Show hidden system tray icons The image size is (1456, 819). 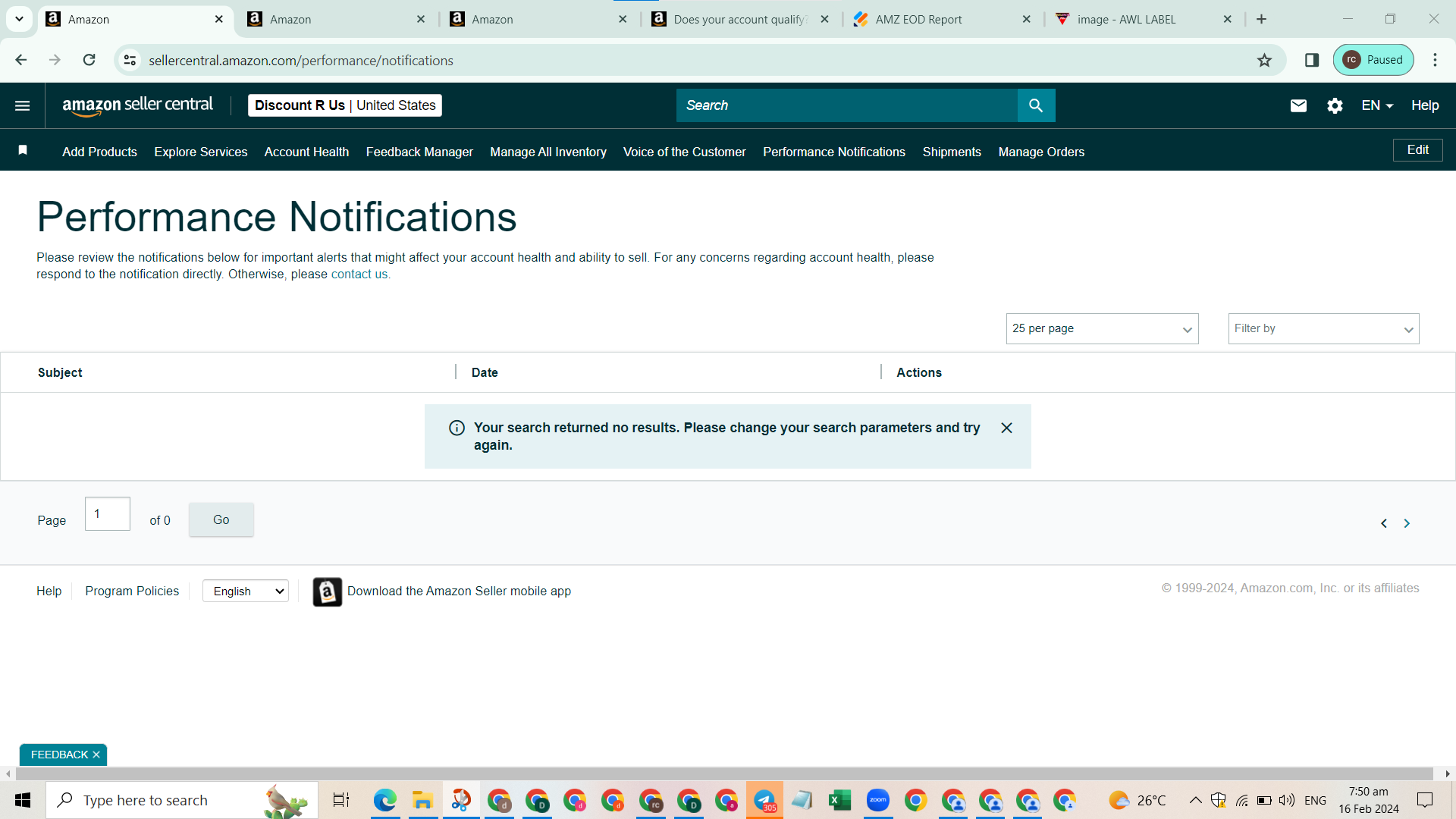click(x=1195, y=800)
